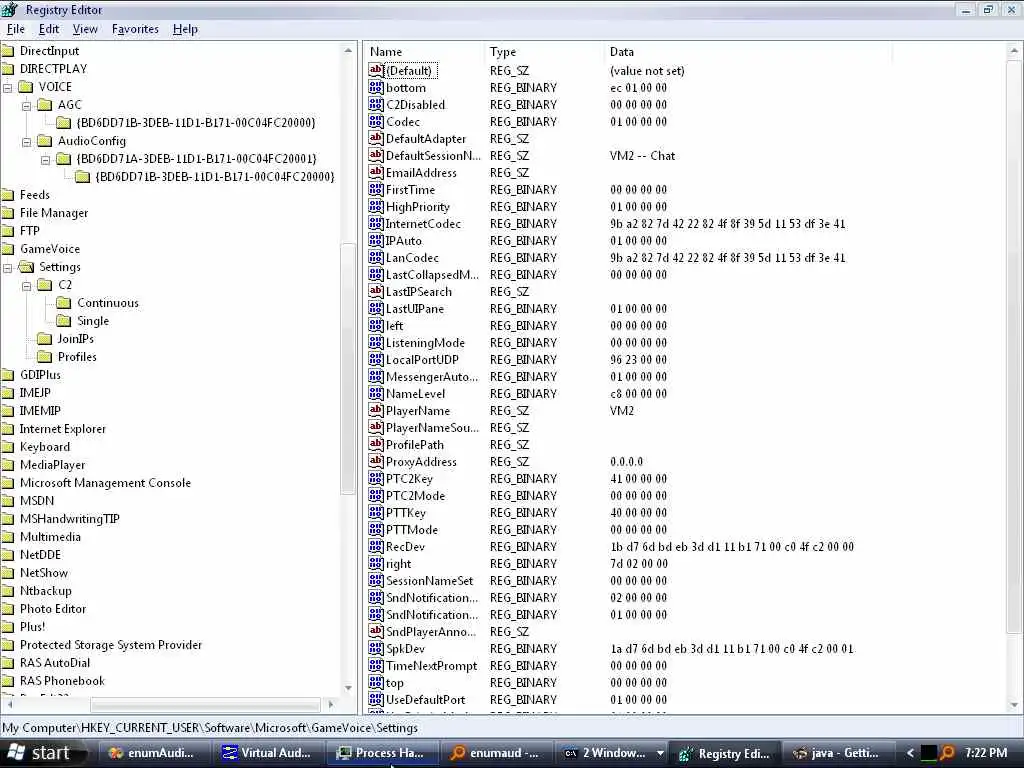Click the values pane scroll-up arrow

tap(1014, 50)
